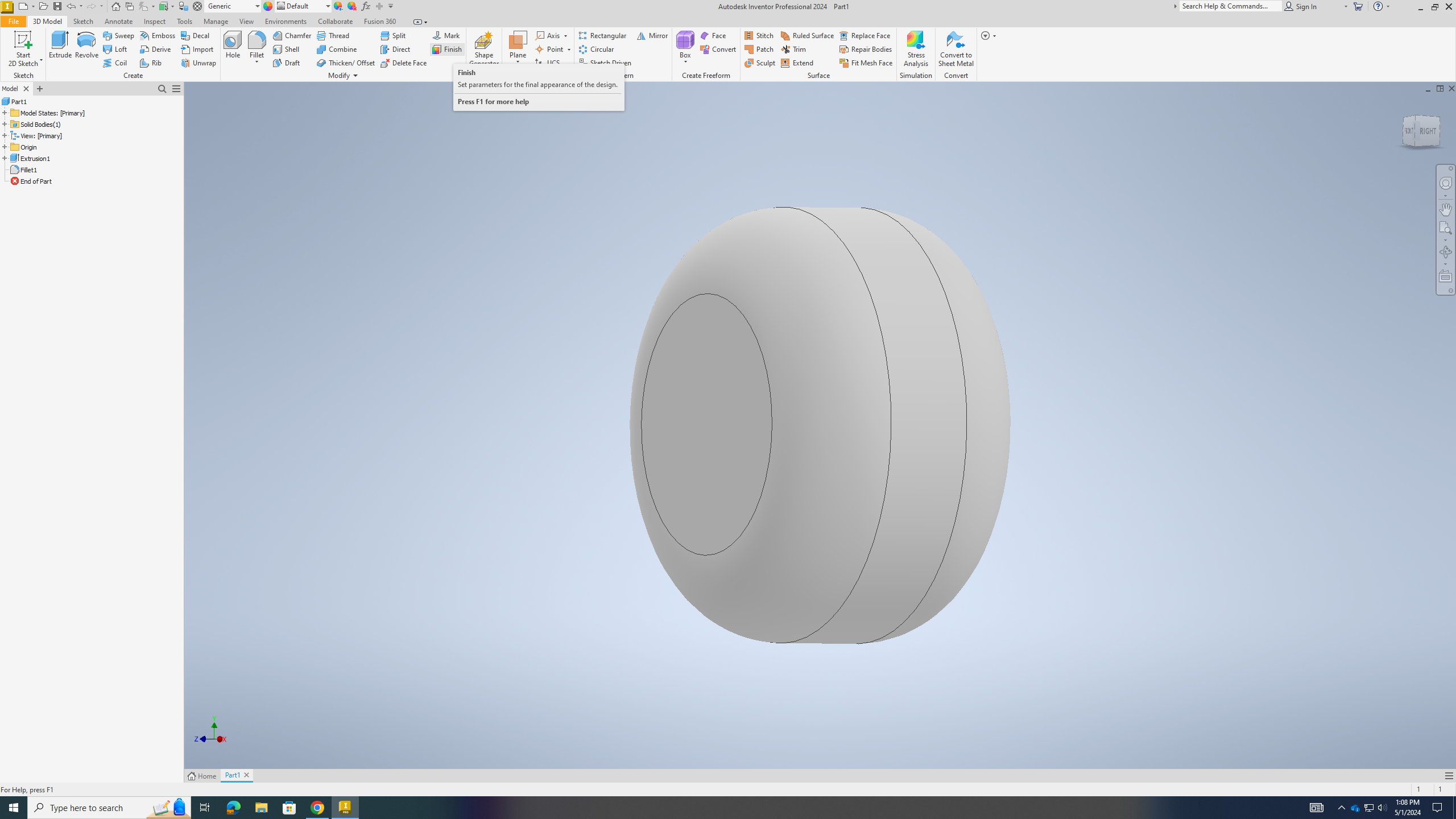Click the Pan hand navigation icon

(1445, 209)
